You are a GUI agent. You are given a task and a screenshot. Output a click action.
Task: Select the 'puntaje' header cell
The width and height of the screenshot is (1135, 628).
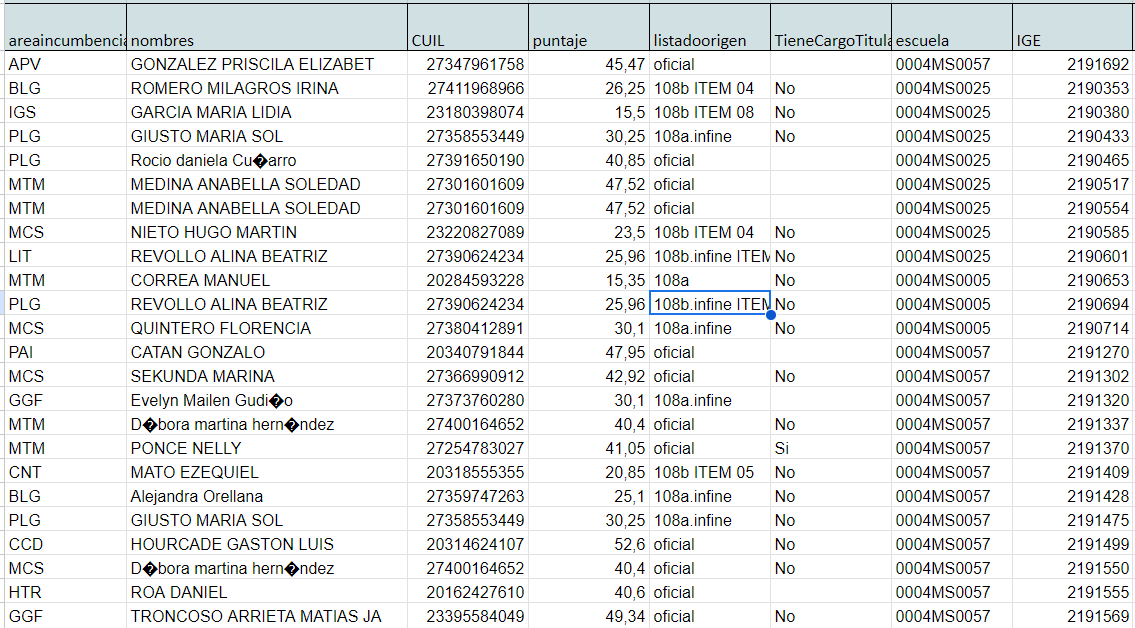click(589, 40)
